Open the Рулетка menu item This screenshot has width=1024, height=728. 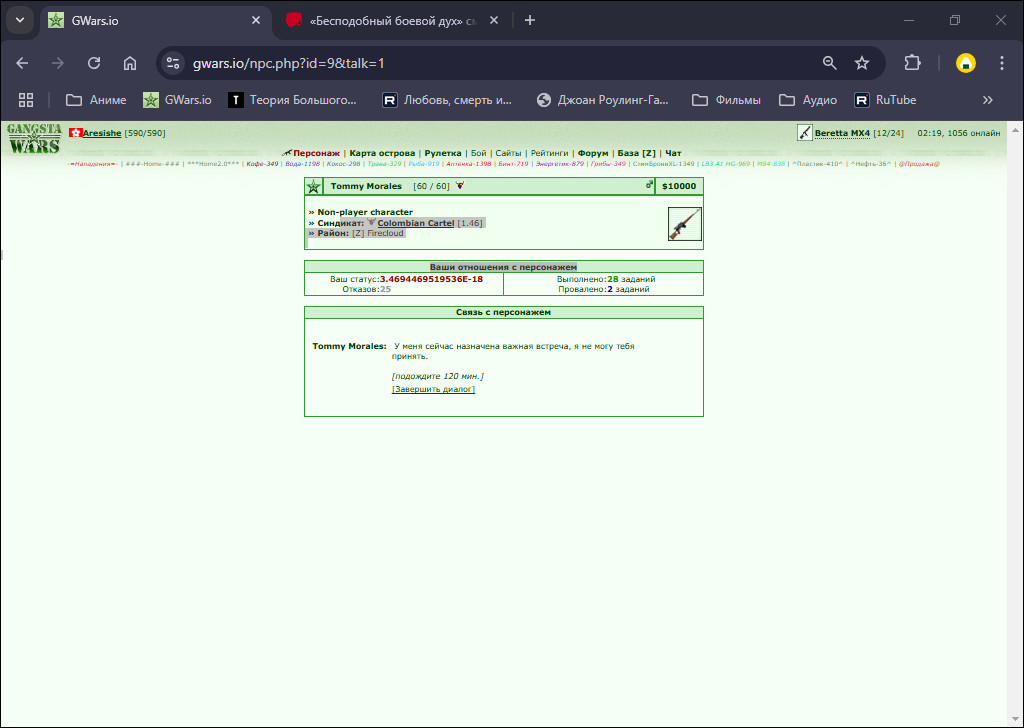[x=443, y=153]
